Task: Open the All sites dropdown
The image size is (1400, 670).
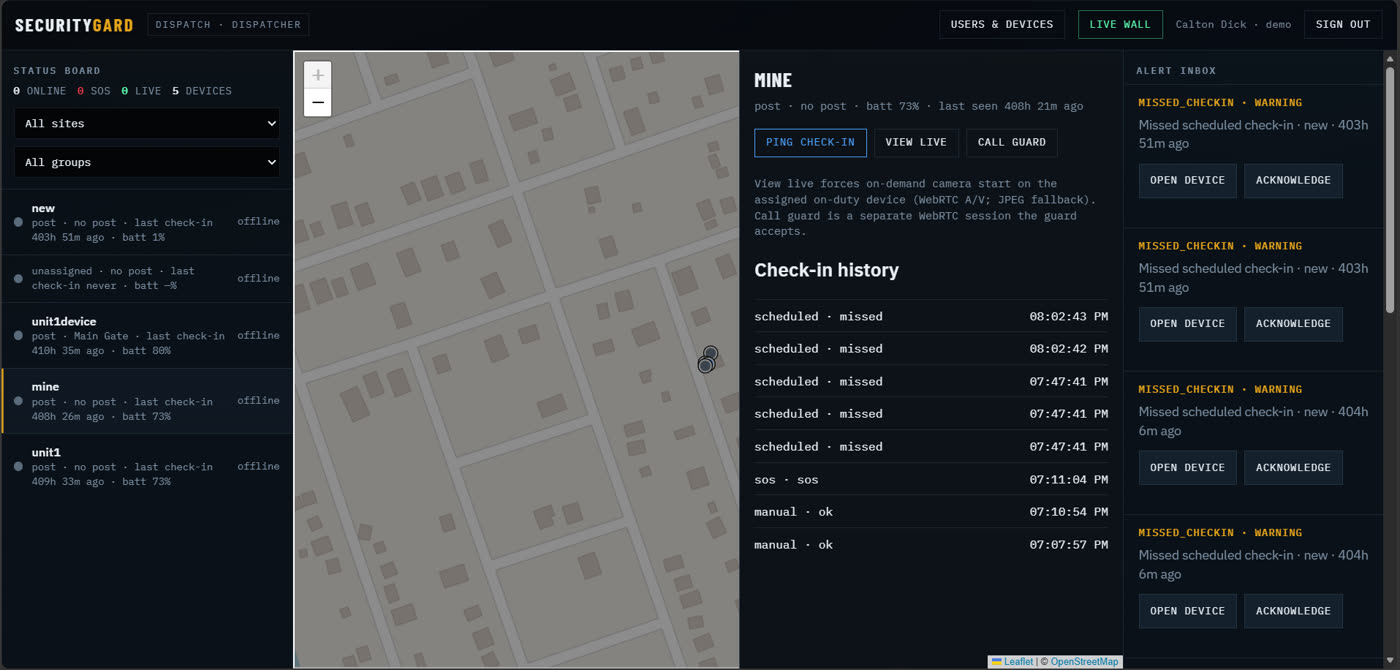Action: [147, 124]
